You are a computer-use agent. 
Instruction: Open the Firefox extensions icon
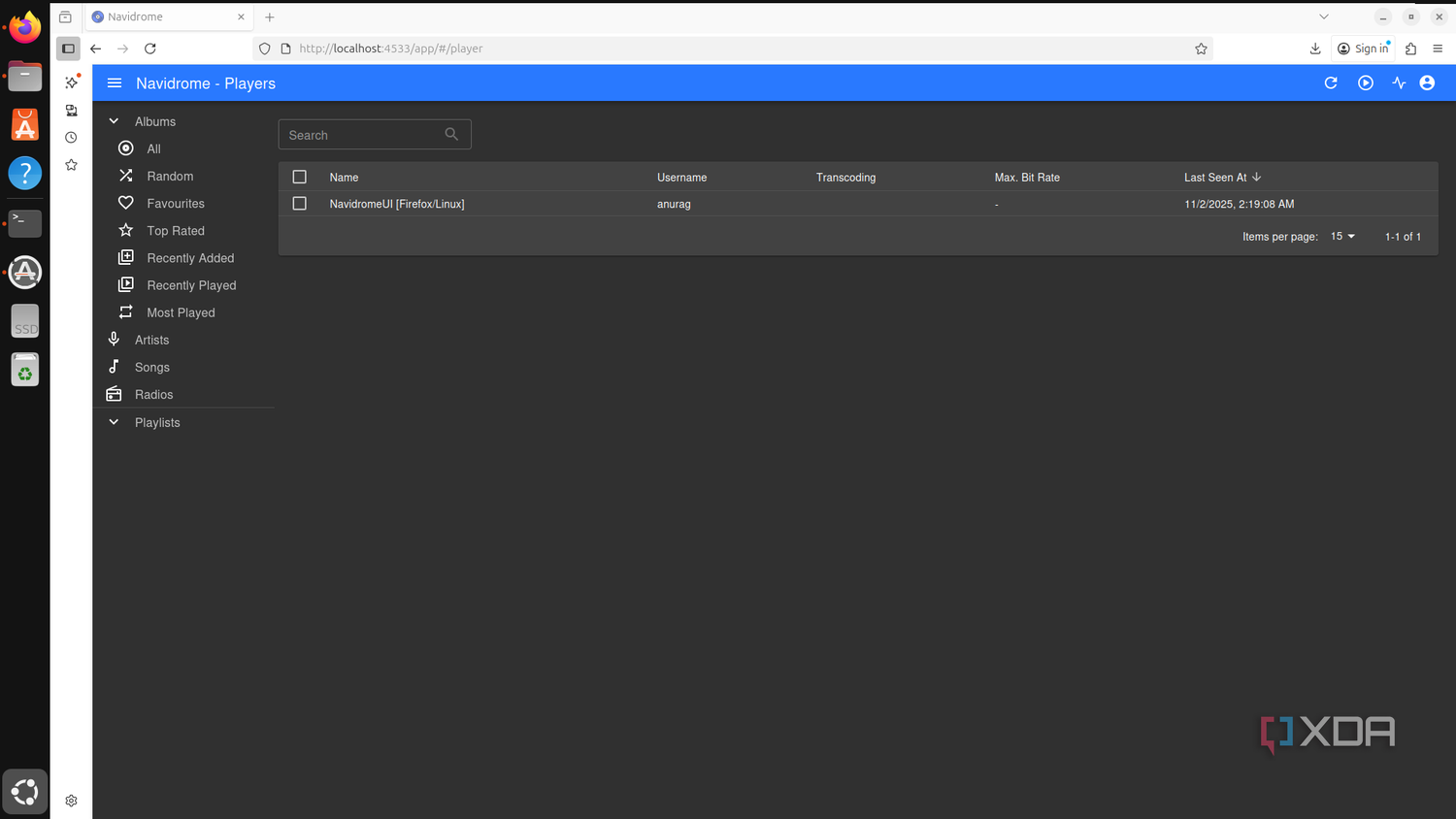(x=1410, y=49)
